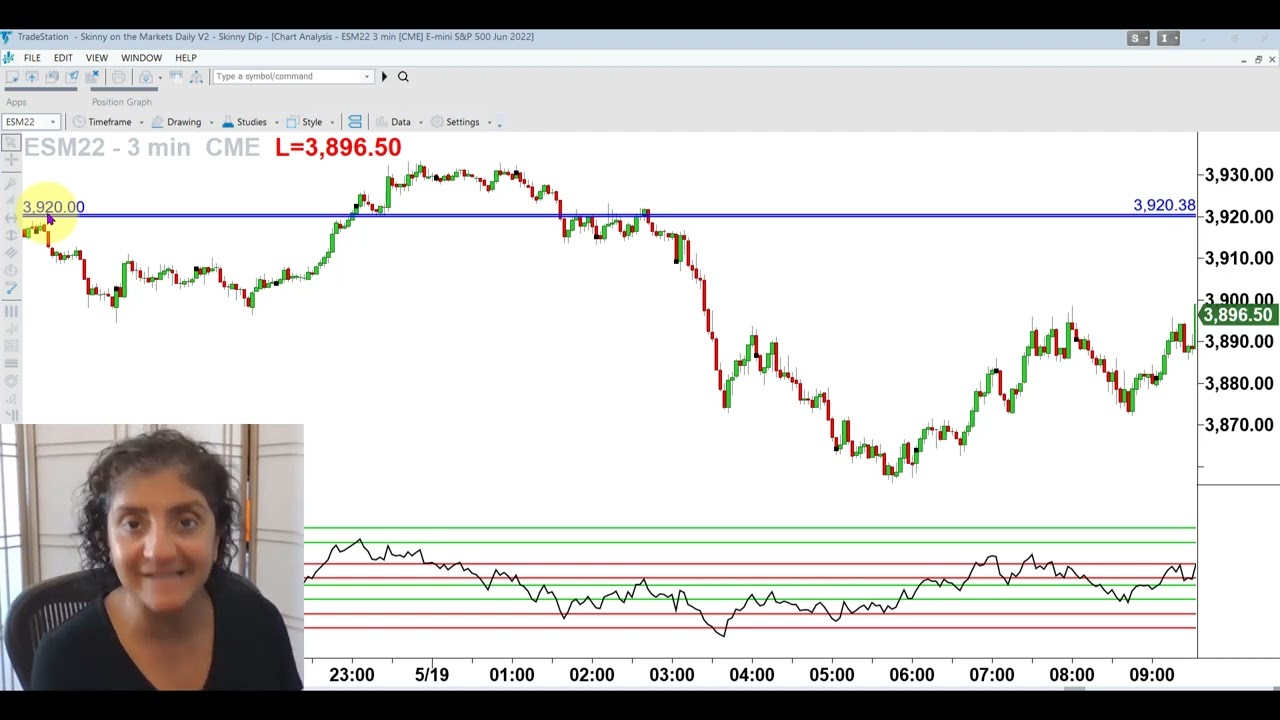Select the parallel lines channel tool
Screen dimensions: 1280x720
click(x=11, y=253)
